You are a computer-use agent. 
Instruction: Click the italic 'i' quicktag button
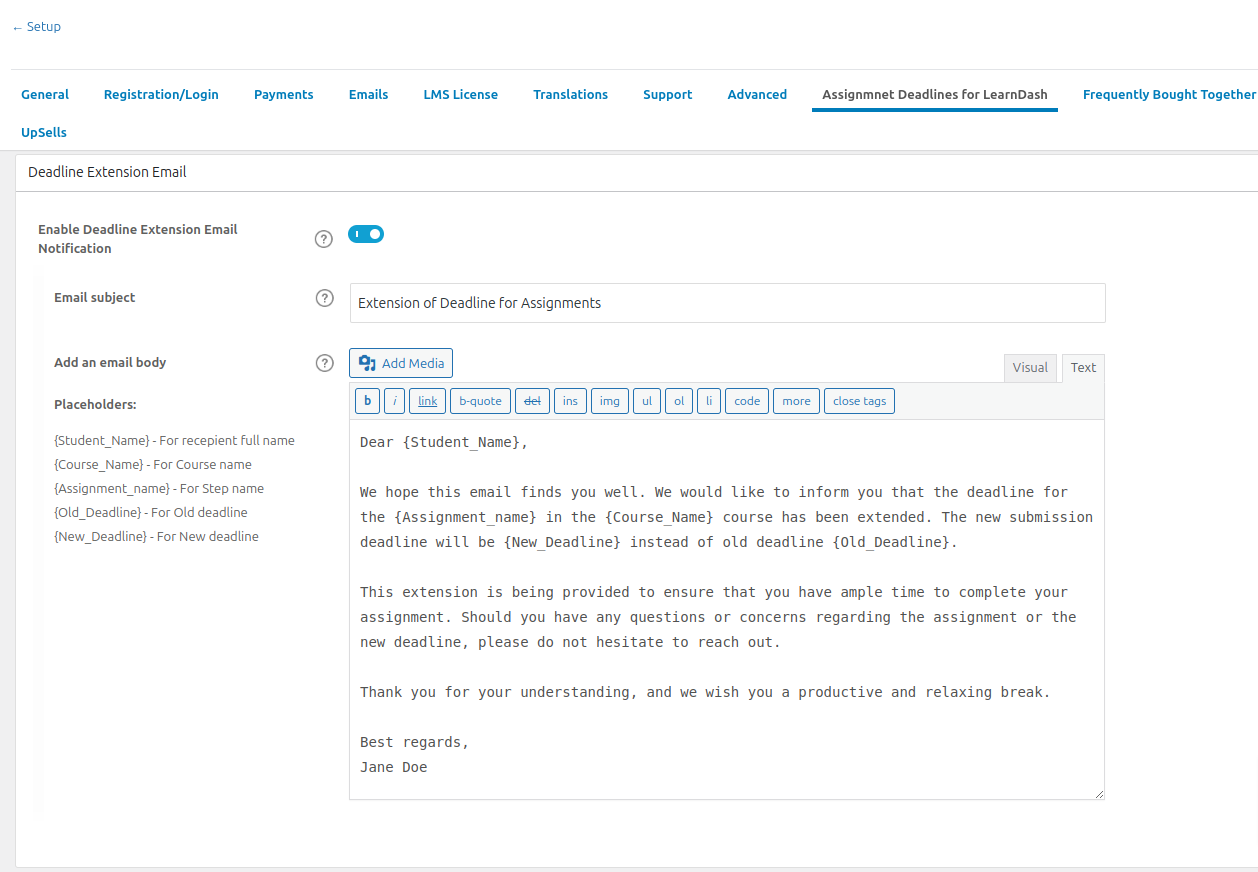[x=395, y=401]
